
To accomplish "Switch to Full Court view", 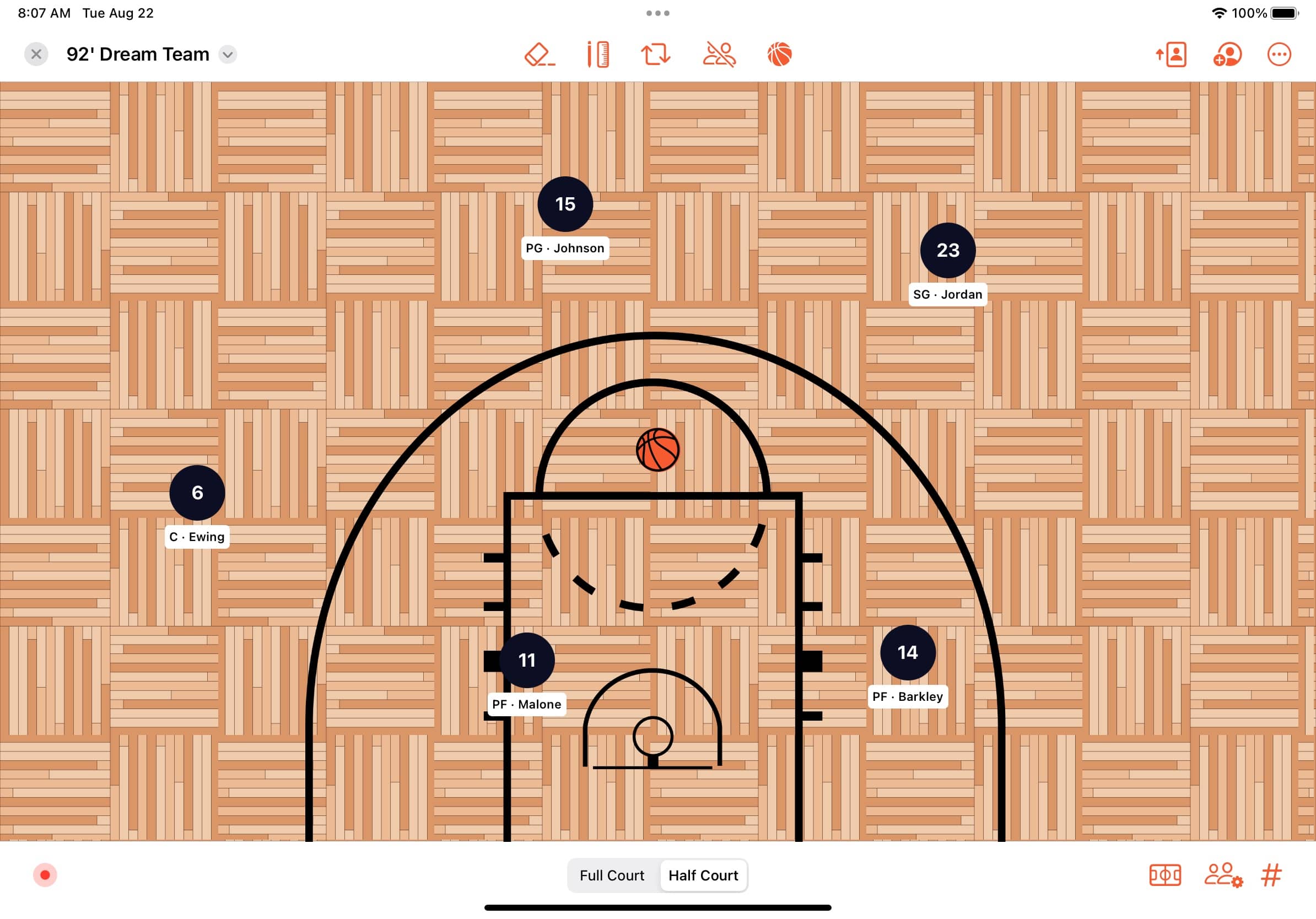I will pyautogui.click(x=610, y=876).
